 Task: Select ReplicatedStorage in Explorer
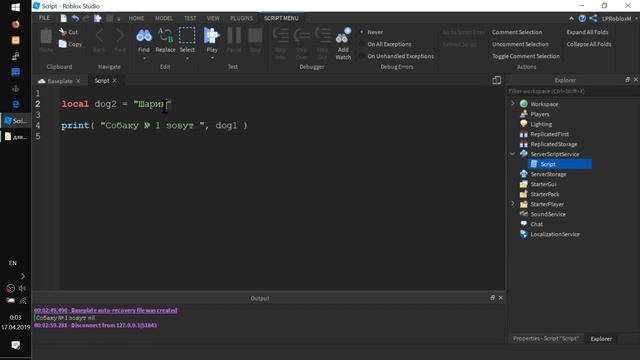tap(553, 144)
